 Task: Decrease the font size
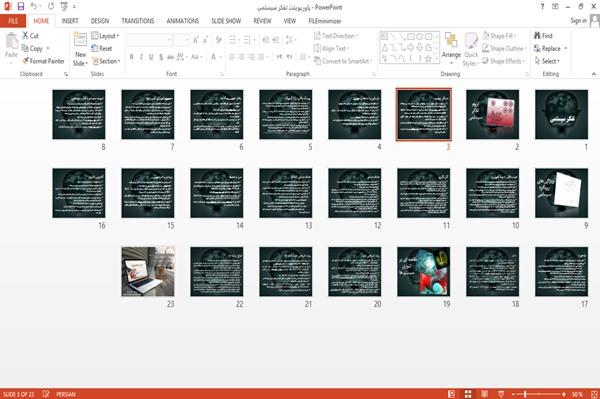pyautogui.click(x=205, y=40)
